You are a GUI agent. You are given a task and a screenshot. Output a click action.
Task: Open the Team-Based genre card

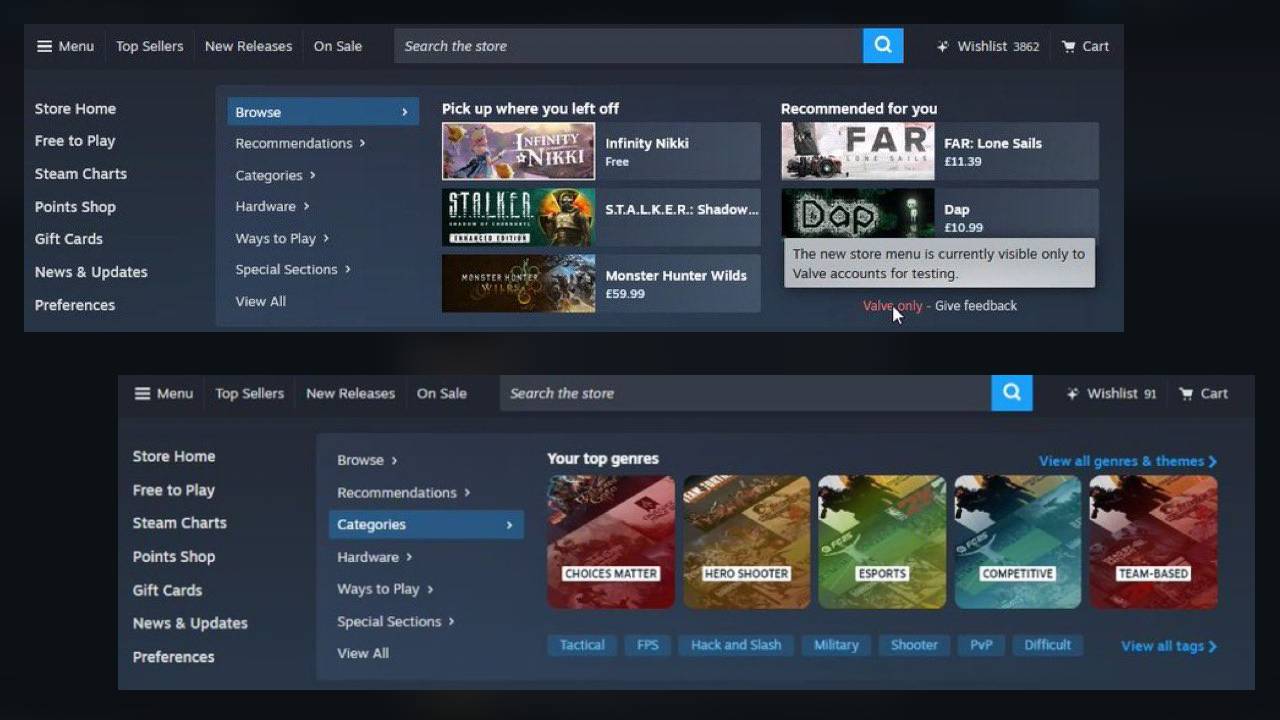(x=1153, y=541)
